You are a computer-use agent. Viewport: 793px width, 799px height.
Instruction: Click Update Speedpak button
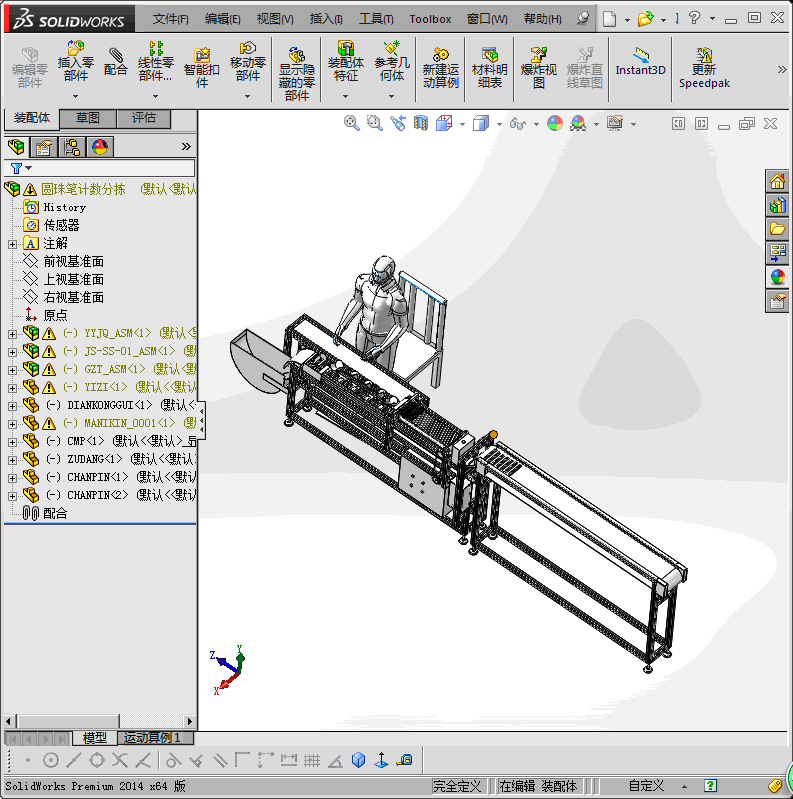704,68
